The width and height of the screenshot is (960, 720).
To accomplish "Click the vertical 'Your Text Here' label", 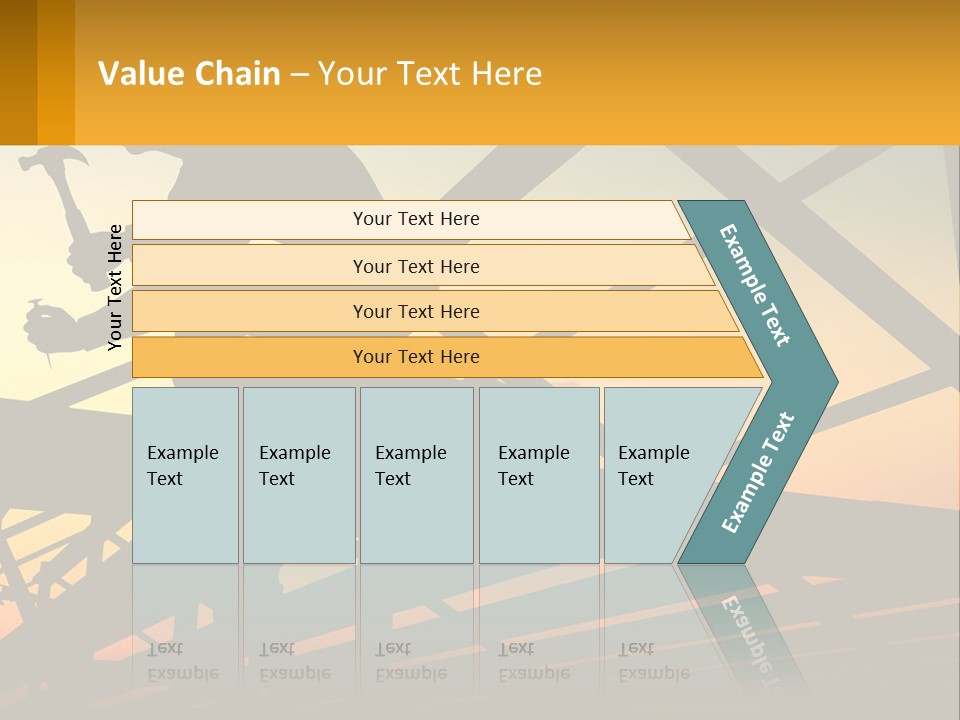I will (115, 288).
